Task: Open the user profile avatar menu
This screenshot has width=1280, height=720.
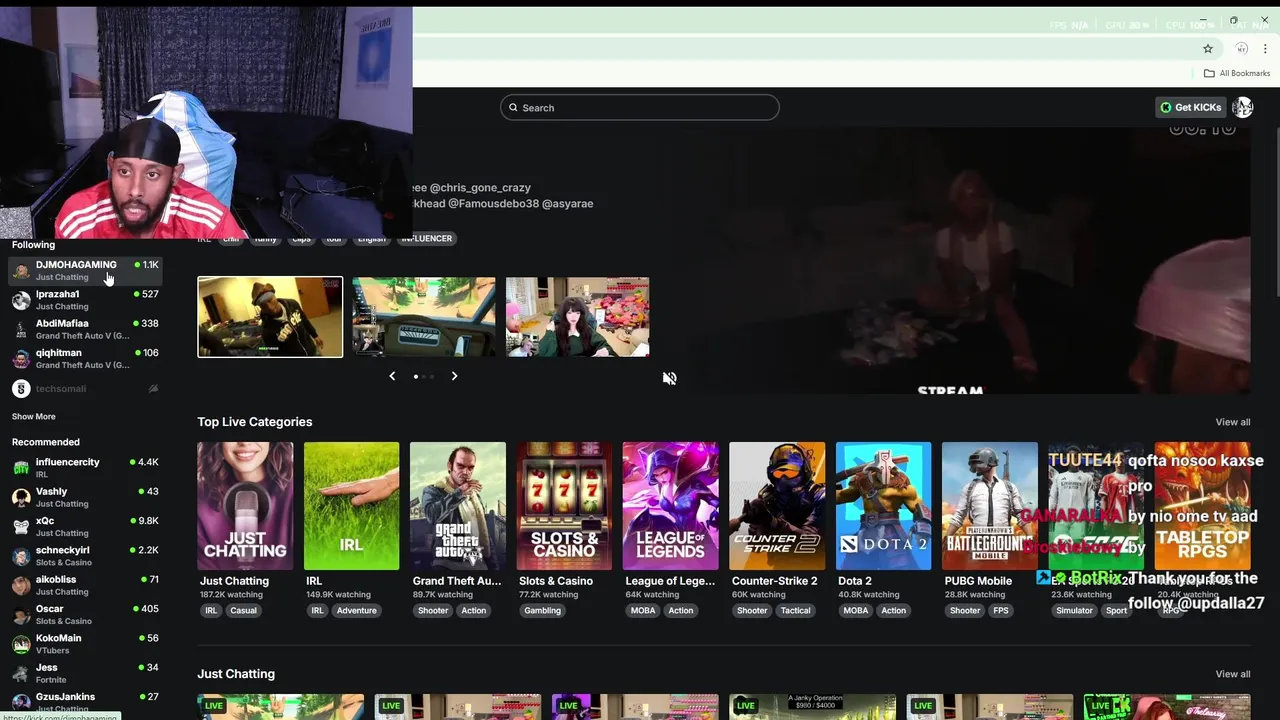Action: (1242, 107)
